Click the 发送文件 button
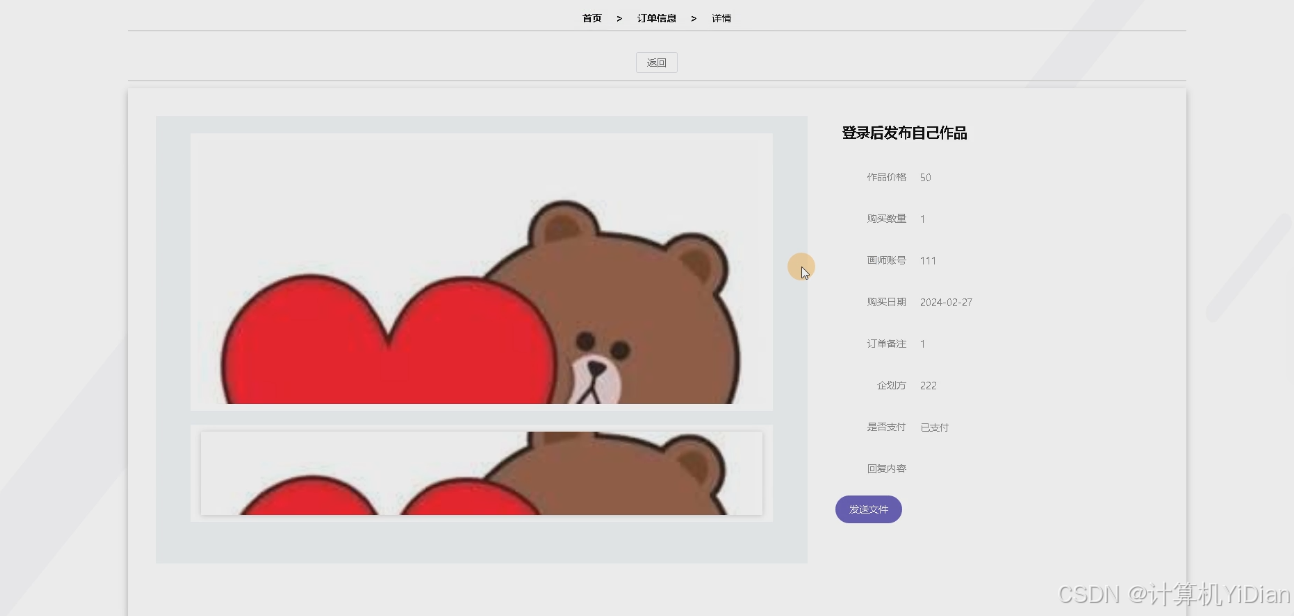This screenshot has height=616, width=1294. tap(869, 509)
